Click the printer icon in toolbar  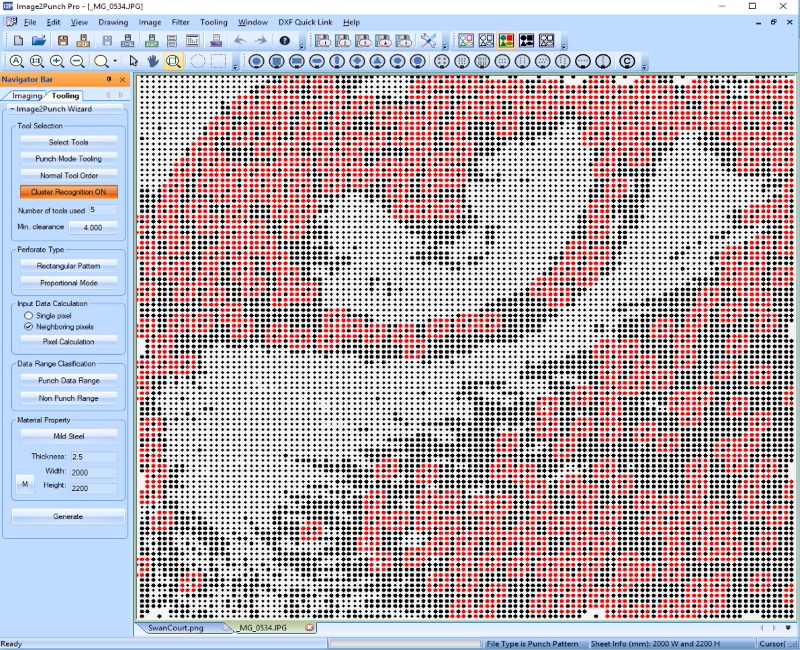216,41
